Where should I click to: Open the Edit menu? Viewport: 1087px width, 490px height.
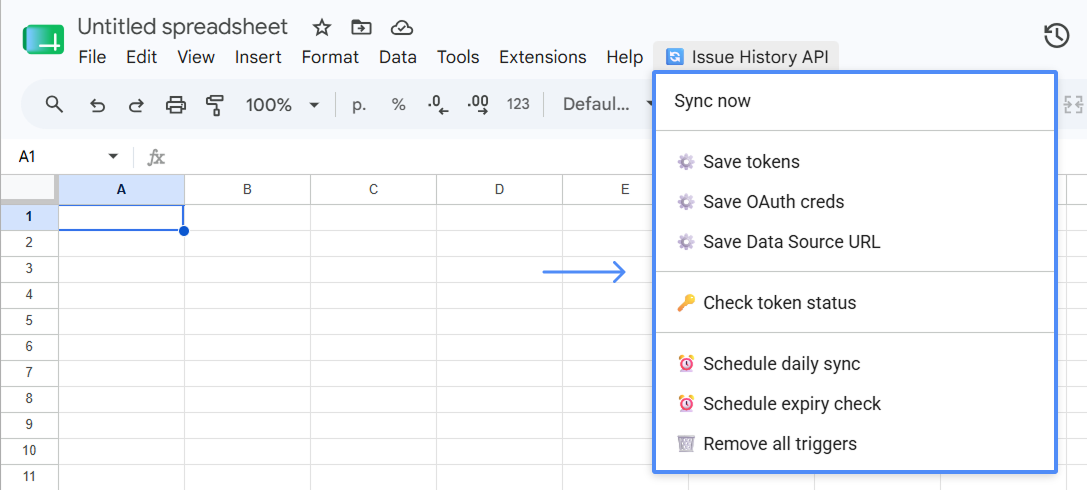(x=141, y=57)
